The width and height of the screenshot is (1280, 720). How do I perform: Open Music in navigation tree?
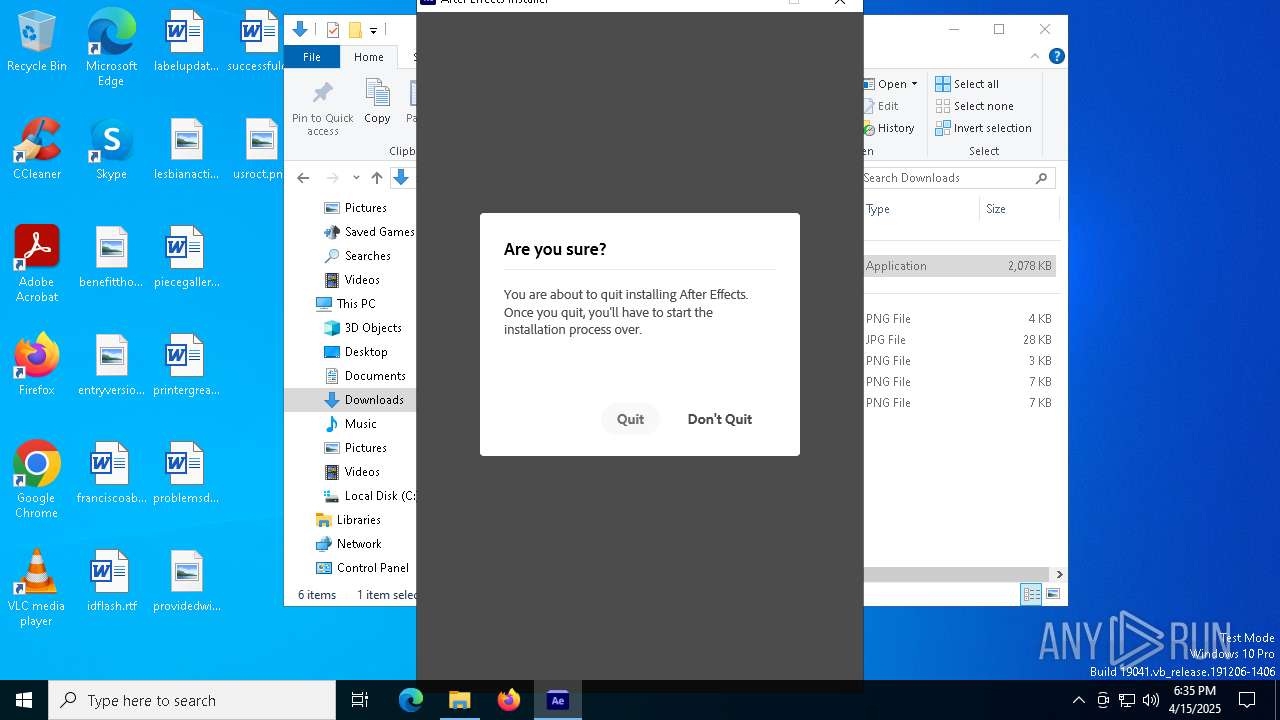[x=350, y=424]
